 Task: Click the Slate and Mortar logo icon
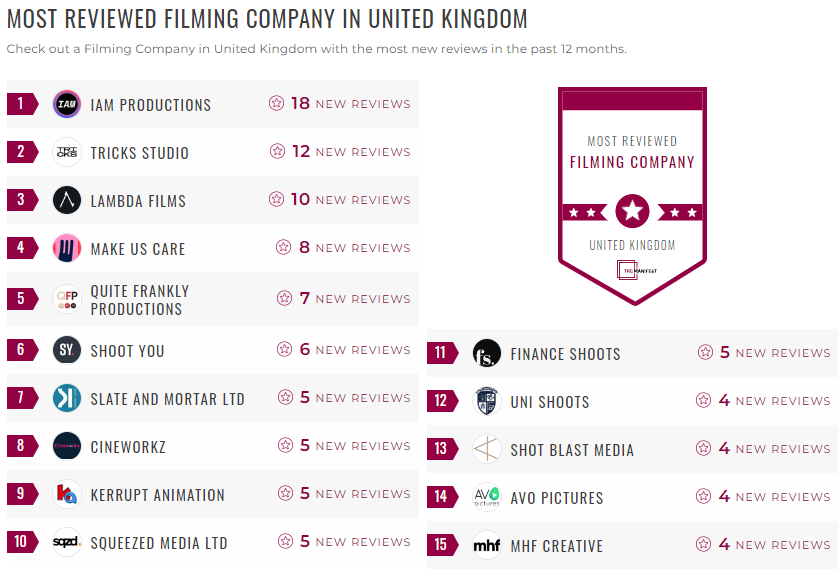coord(67,398)
